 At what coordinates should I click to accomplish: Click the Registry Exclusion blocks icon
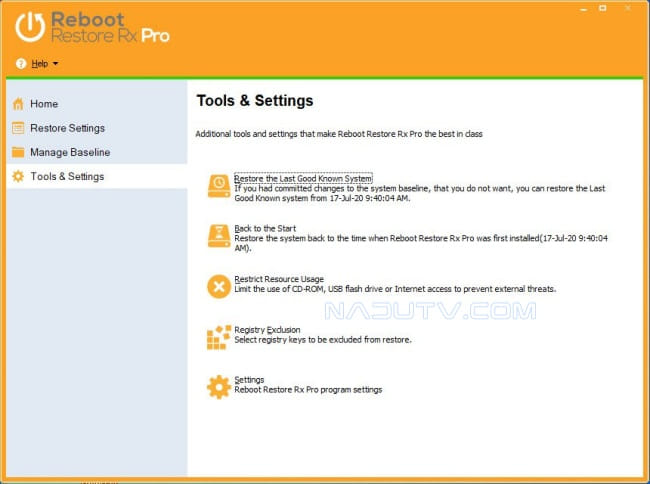point(219,337)
